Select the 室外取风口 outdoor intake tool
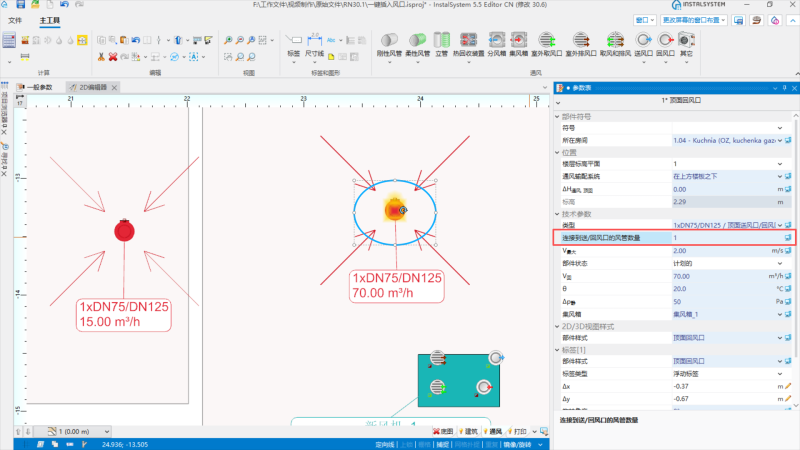800x450 pixels. coord(546,44)
